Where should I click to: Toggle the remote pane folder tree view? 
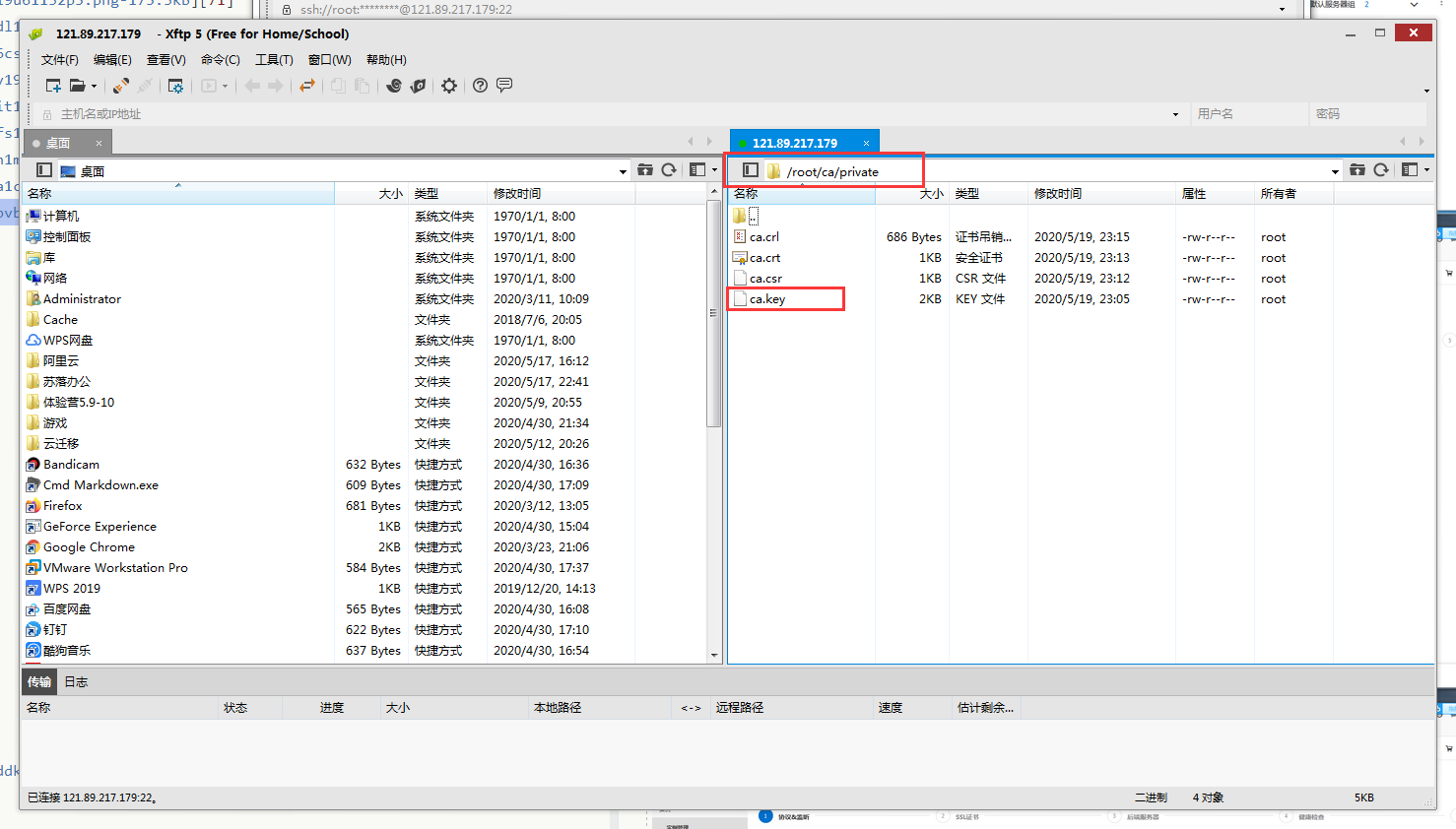tap(750, 170)
